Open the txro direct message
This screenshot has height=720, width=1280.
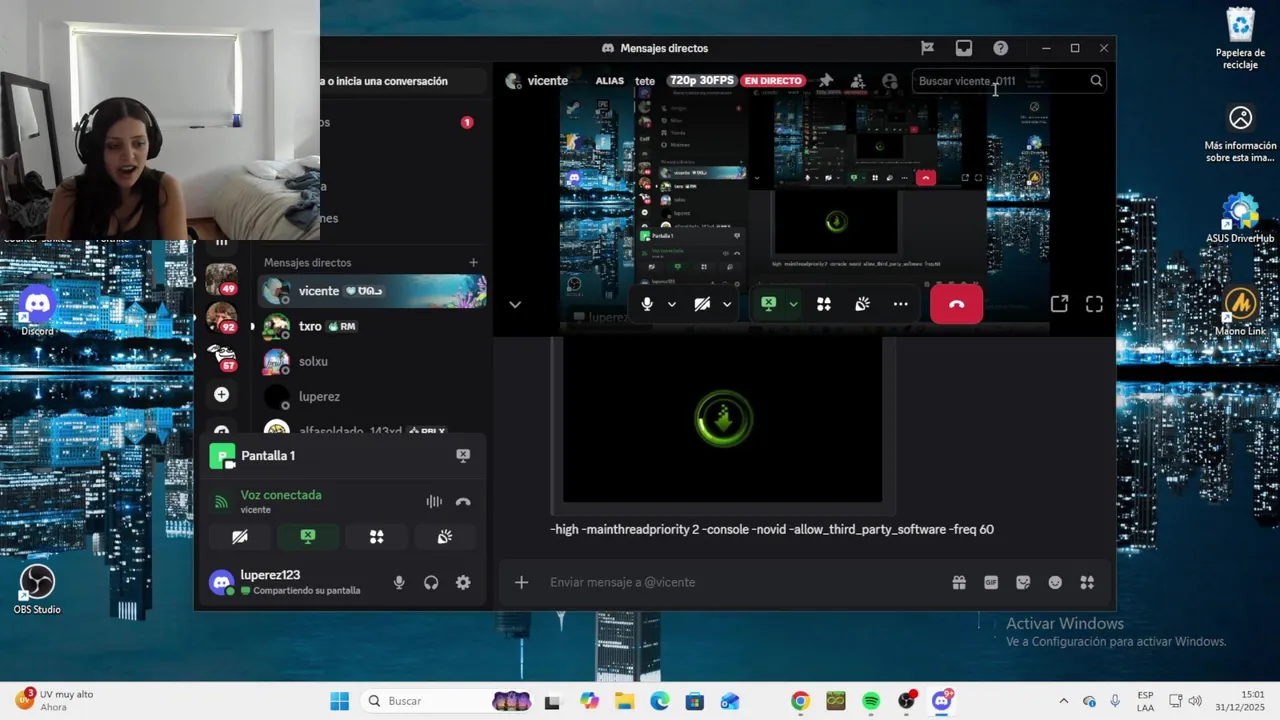[x=372, y=326]
